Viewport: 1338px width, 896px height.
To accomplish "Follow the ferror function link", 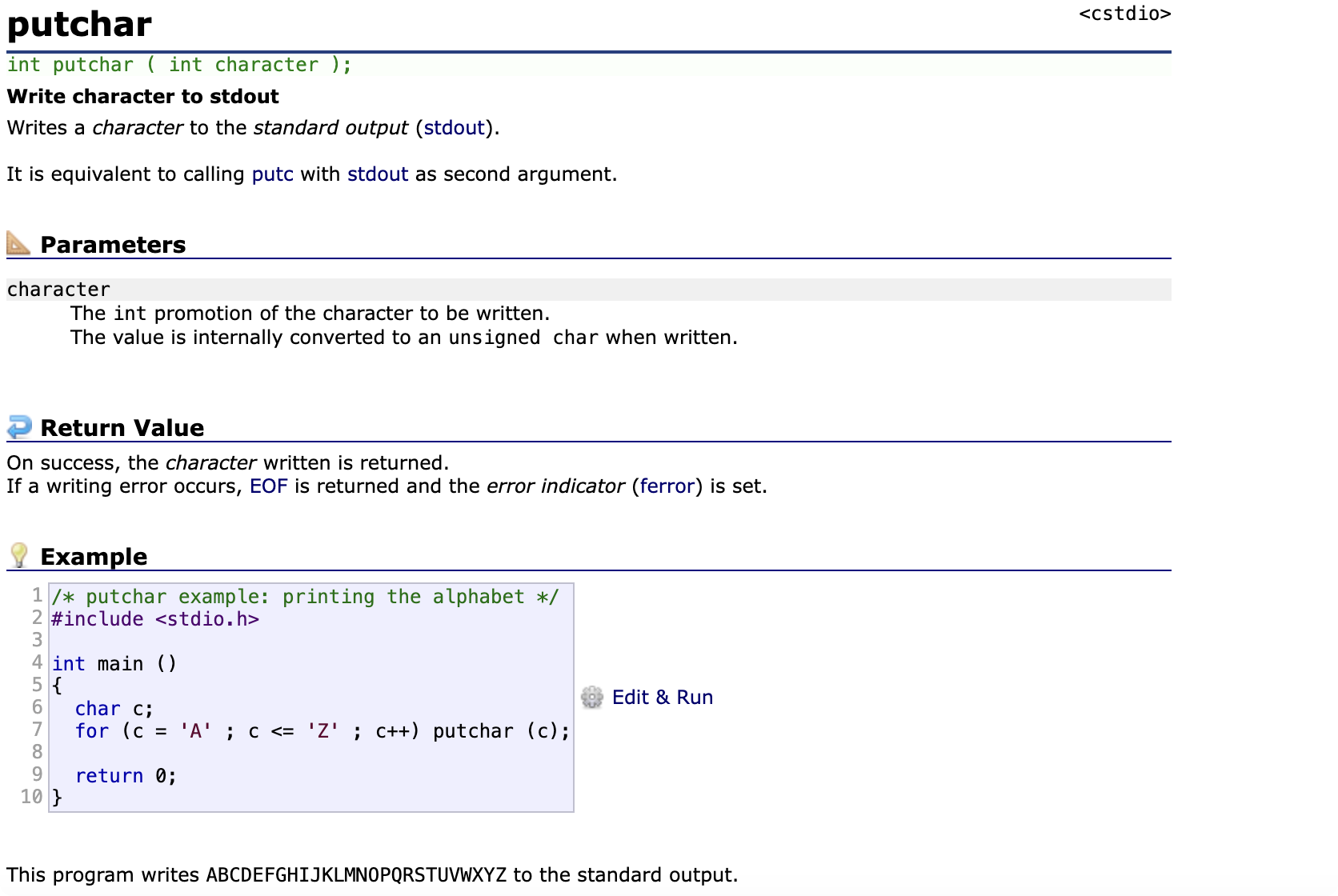I will click(x=667, y=486).
